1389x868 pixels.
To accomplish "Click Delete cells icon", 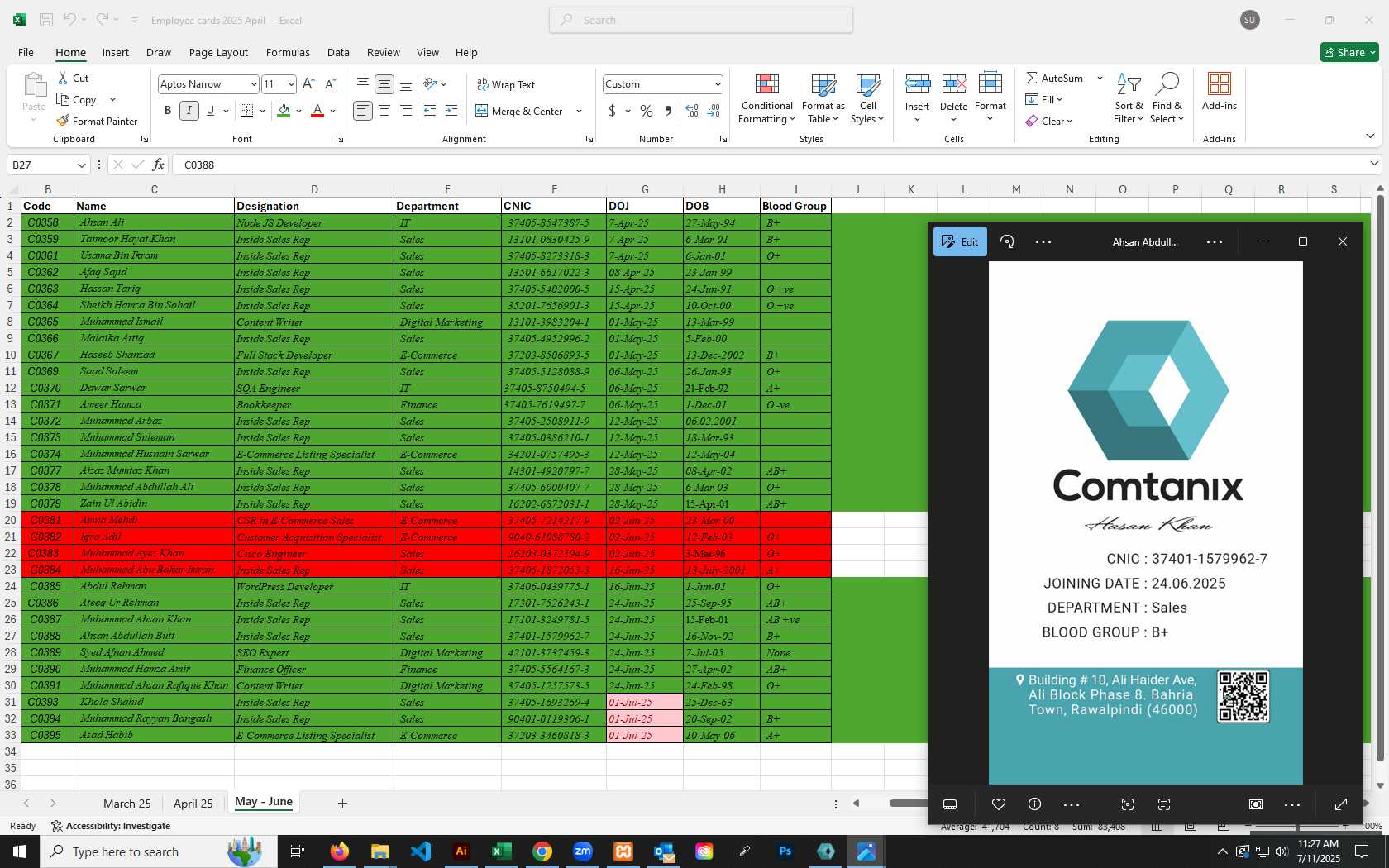I will (x=953, y=83).
